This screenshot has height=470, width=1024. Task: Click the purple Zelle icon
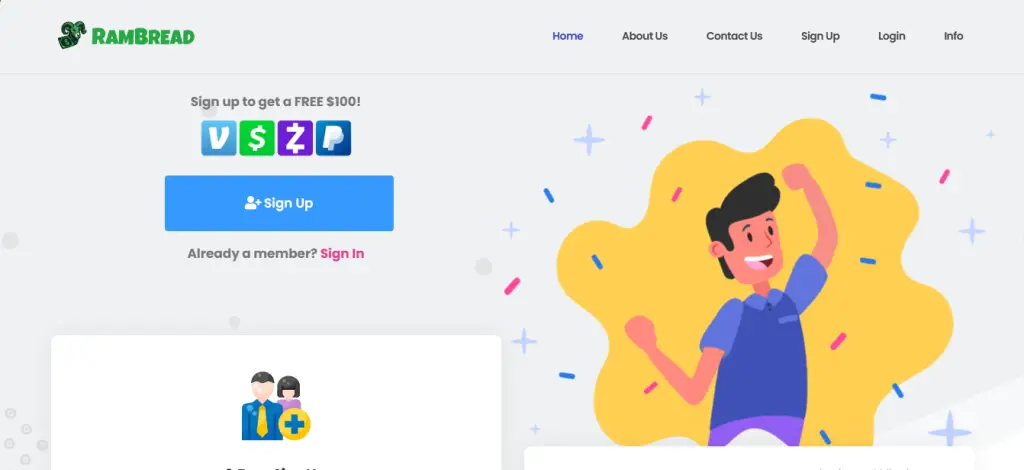coord(295,138)
